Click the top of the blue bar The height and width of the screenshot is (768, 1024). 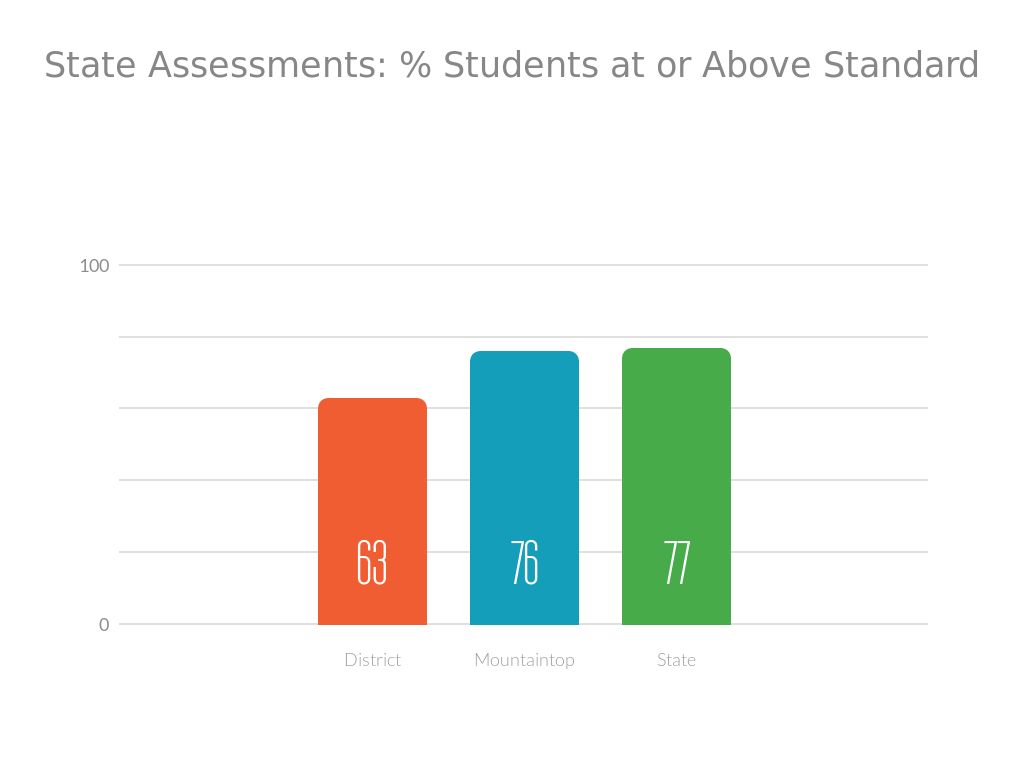click(x=524, y=354)
